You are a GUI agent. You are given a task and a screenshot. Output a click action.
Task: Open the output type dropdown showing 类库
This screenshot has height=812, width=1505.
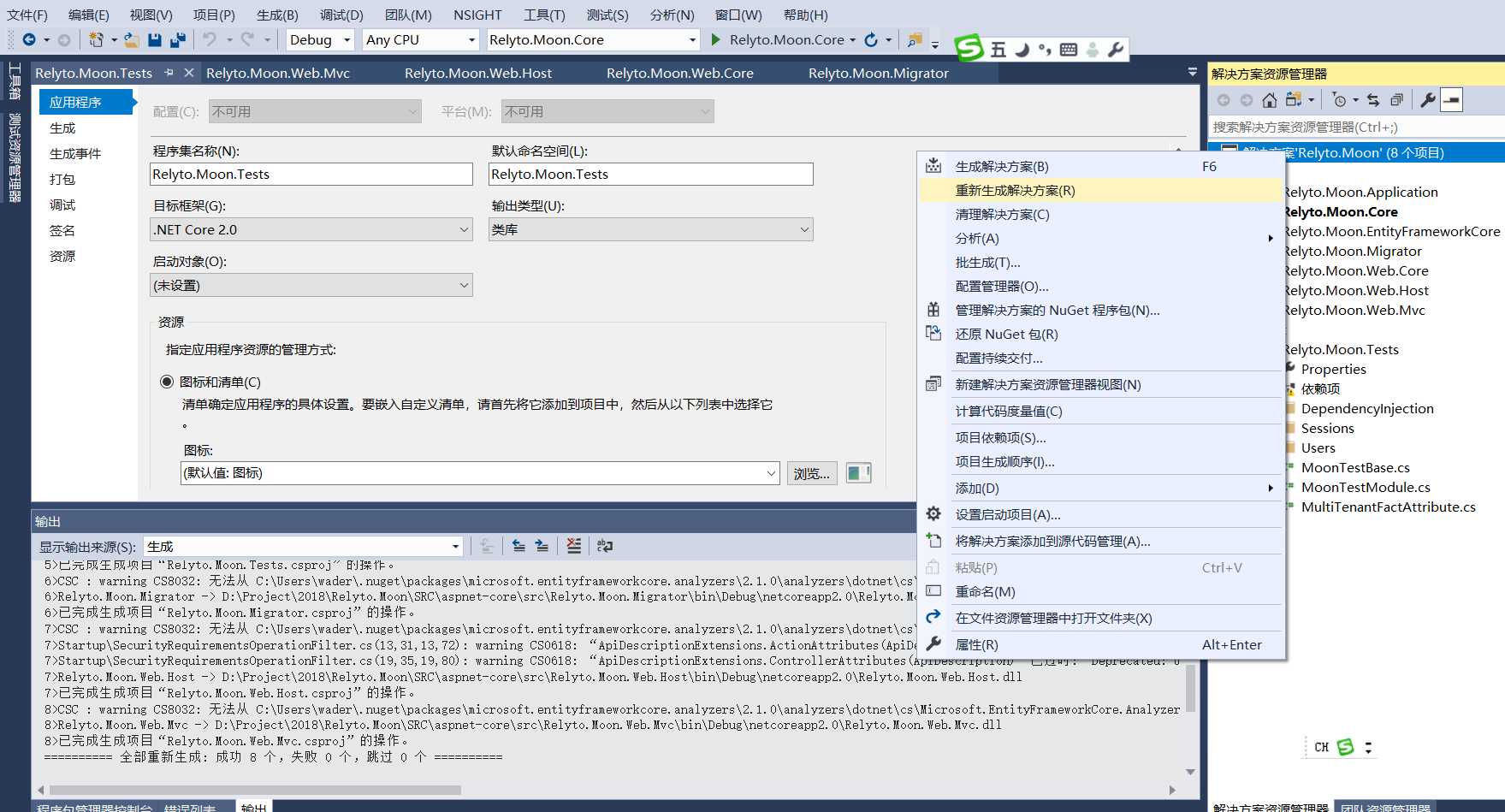[651, 230]
